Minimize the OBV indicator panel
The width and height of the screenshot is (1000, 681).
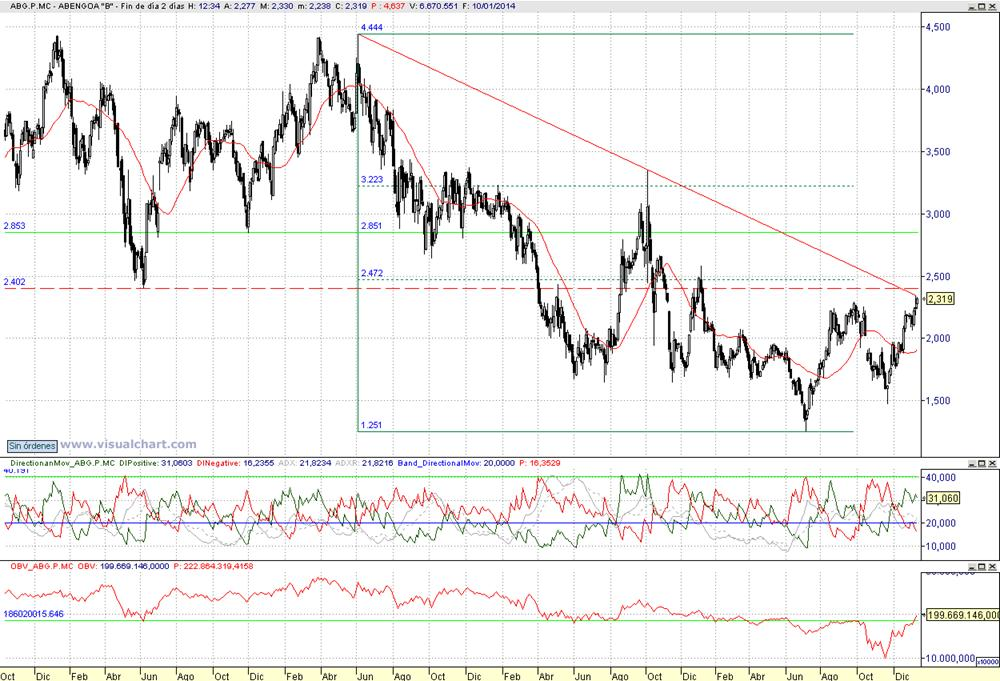[x=971, y=567]
